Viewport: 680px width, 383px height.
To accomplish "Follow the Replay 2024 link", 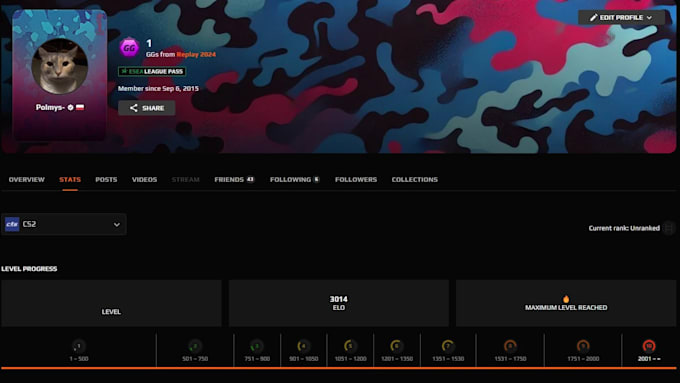I will 196,55.
